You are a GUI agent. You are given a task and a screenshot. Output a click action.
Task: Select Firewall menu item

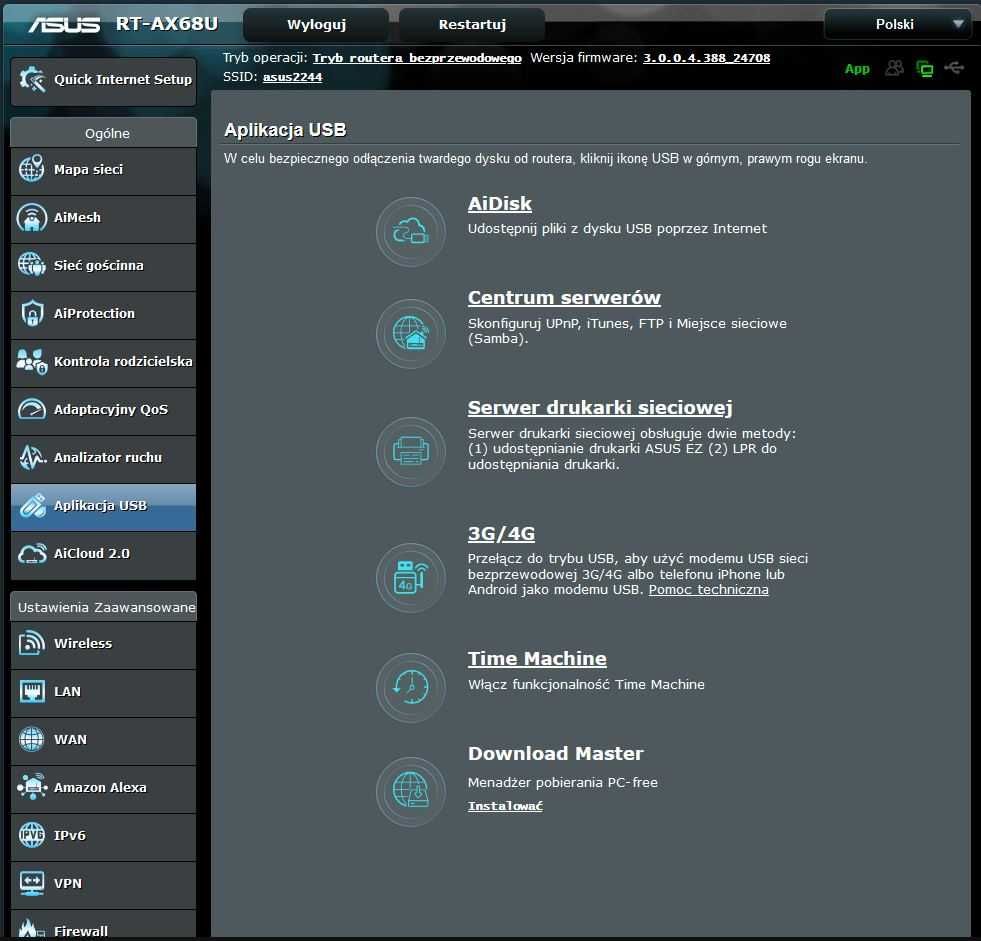pos(103,925)
